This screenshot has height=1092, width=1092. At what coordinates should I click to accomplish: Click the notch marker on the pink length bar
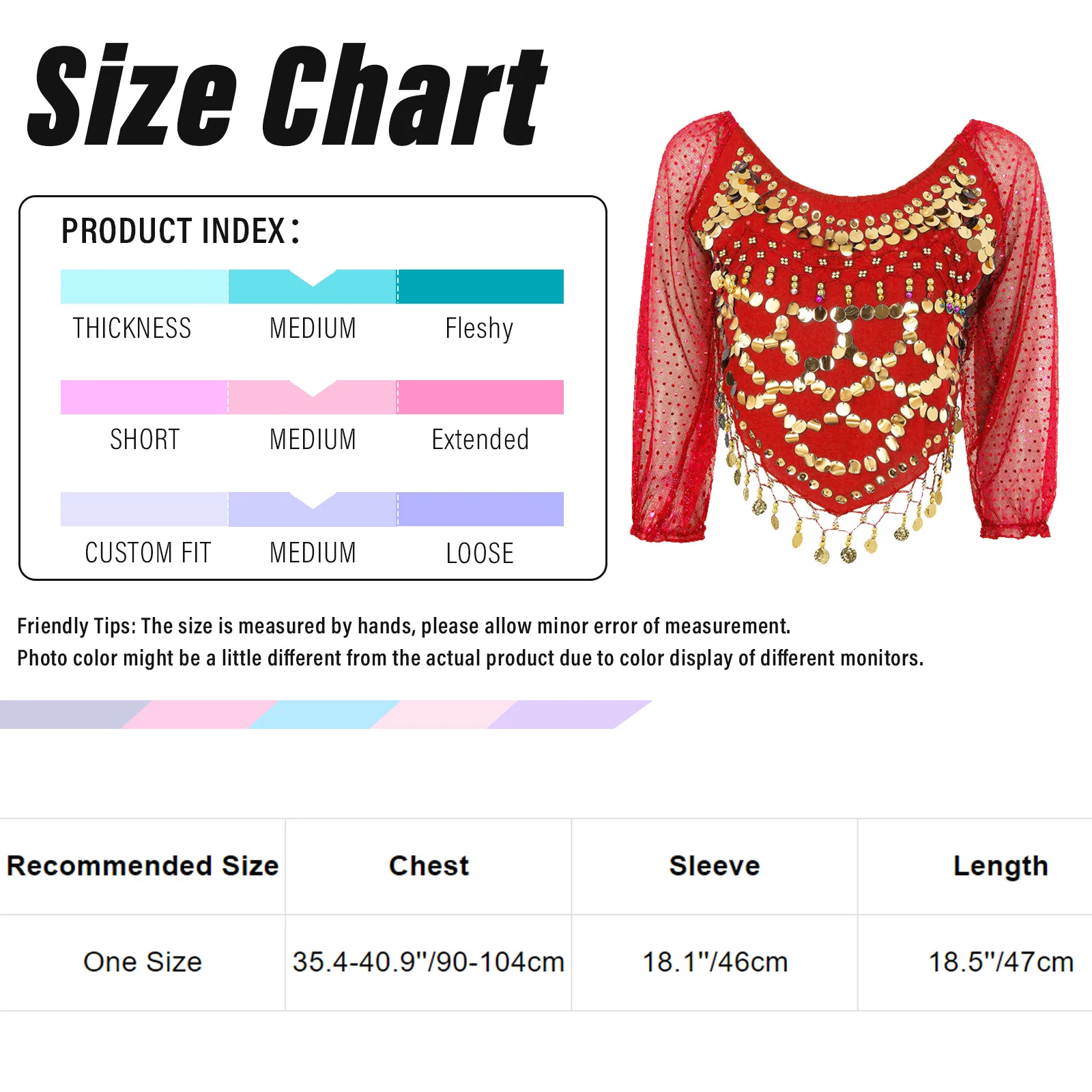[x=313, y=390]
